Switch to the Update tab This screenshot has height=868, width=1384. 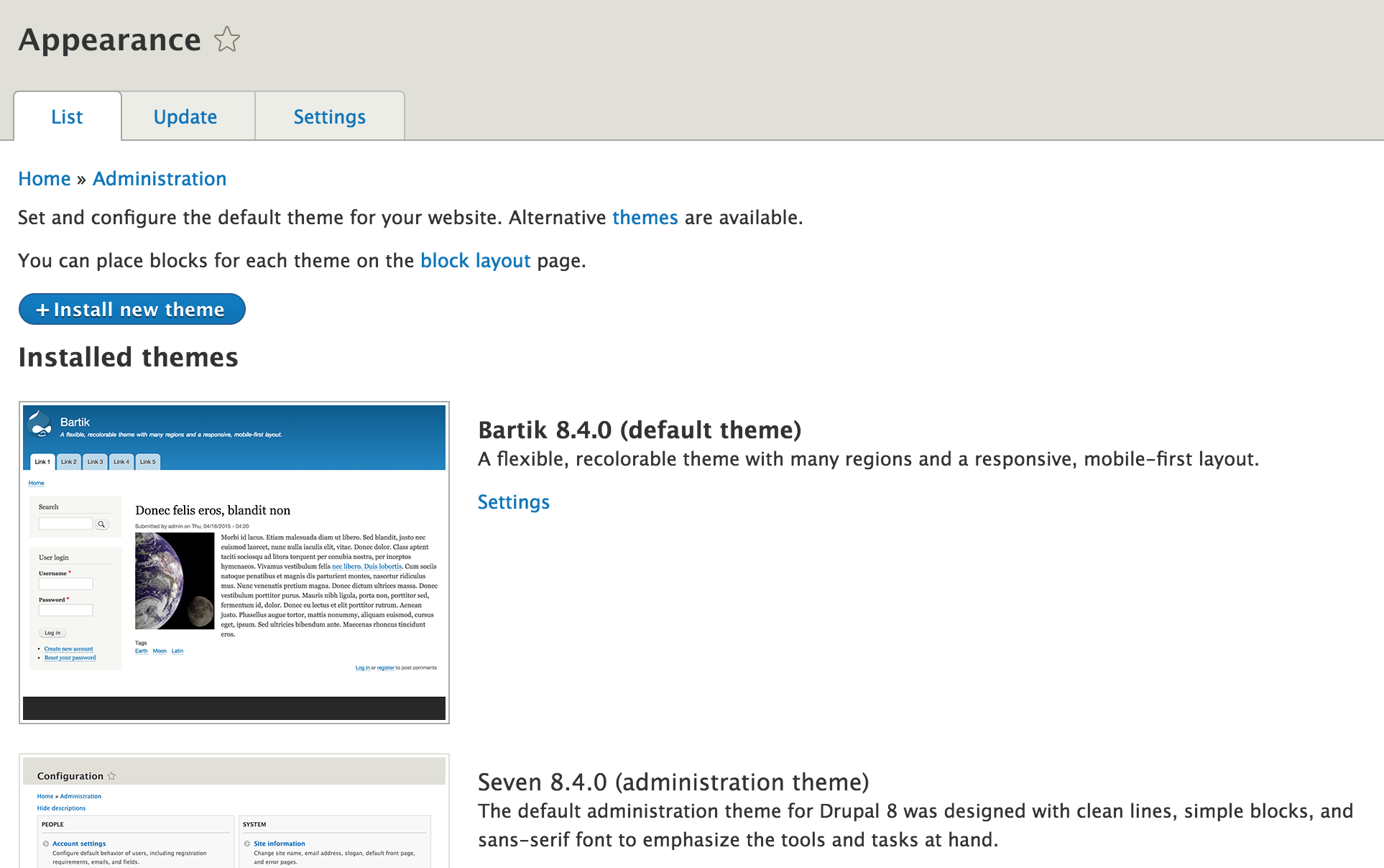[185, 116]
